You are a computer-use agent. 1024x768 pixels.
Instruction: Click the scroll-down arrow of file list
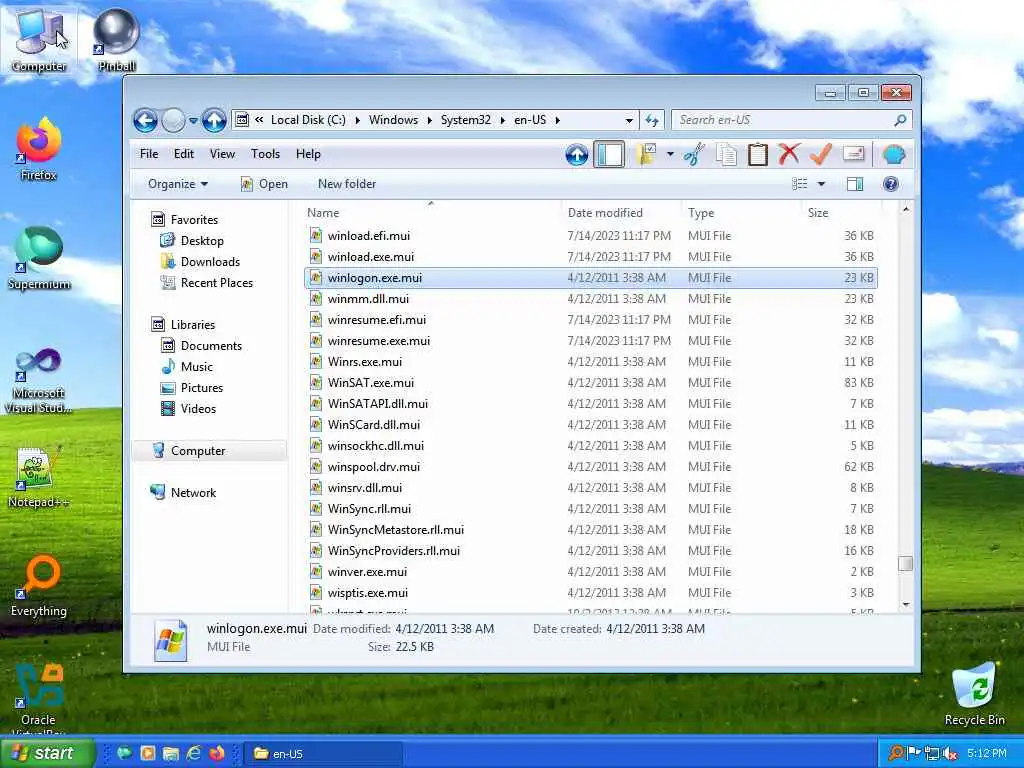point(905,605)
